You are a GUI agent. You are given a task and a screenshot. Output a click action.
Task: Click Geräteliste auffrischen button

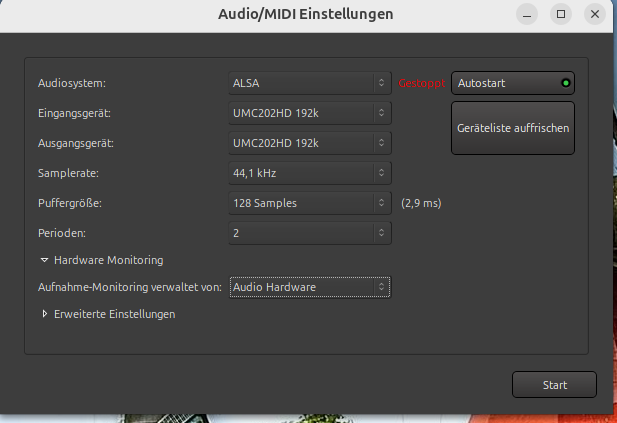tap(513, 128)
